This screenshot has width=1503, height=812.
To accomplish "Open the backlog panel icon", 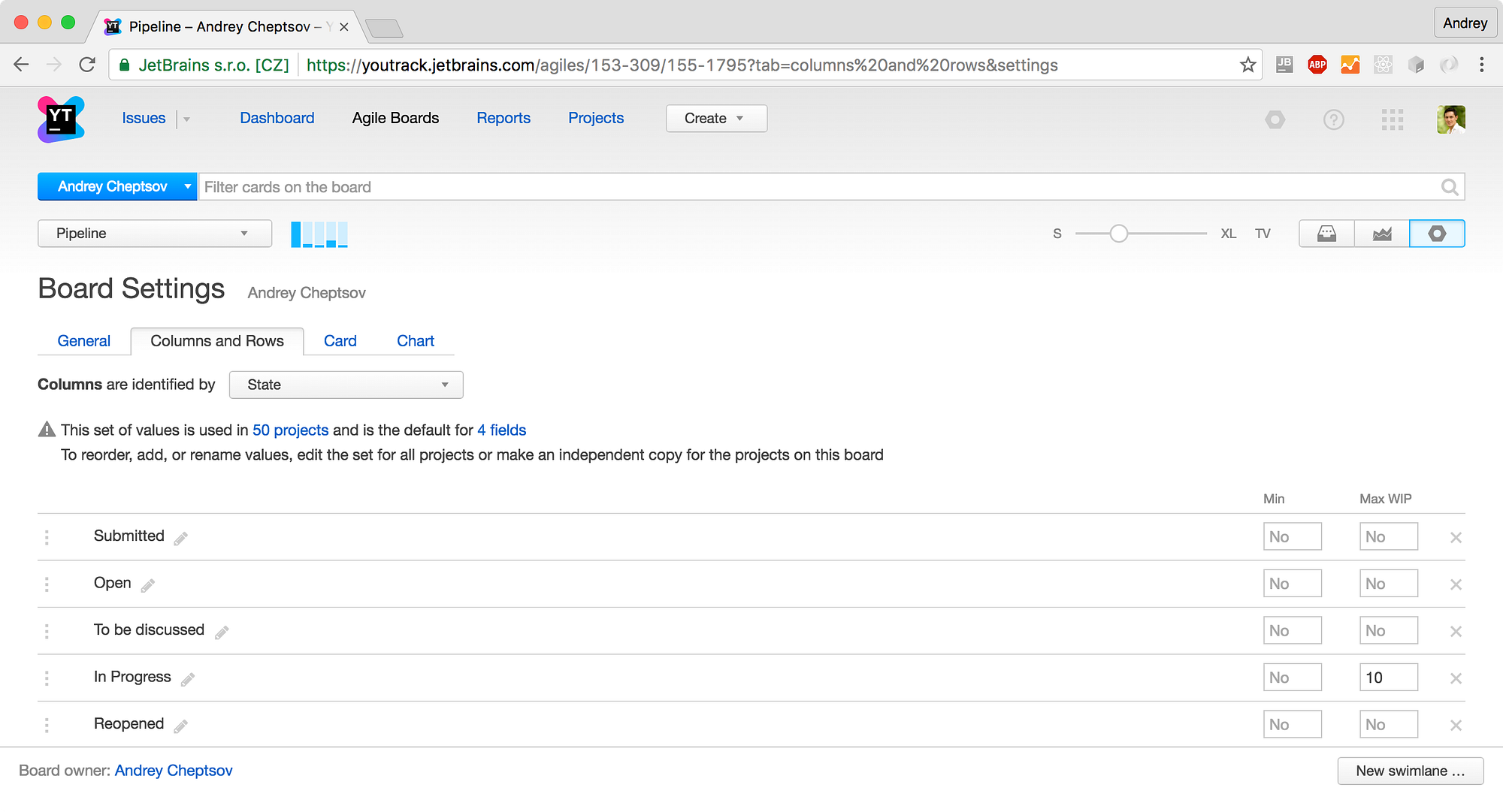I will click(1326, 234).
